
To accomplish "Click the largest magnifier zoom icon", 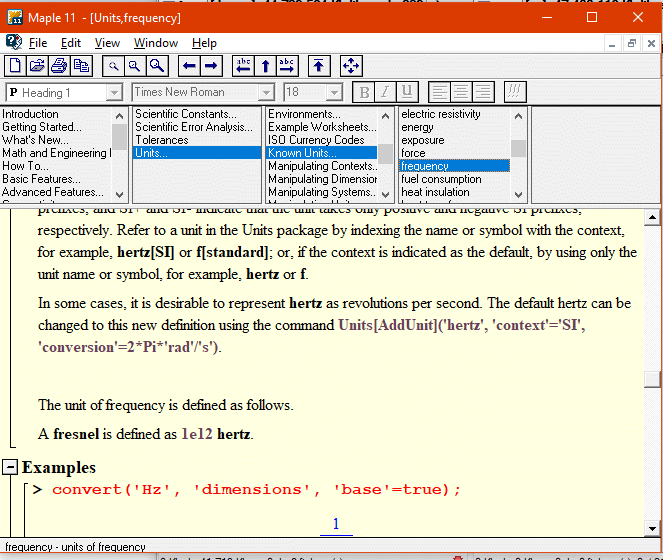I will [157, 66].
